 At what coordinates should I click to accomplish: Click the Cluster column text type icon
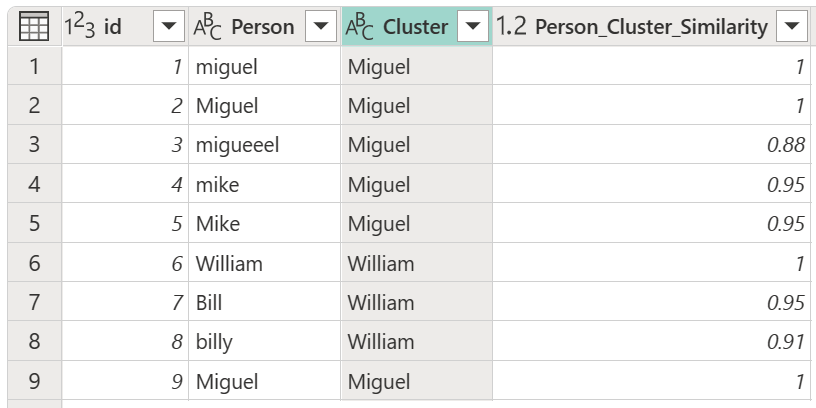click(x=360, y=28)
